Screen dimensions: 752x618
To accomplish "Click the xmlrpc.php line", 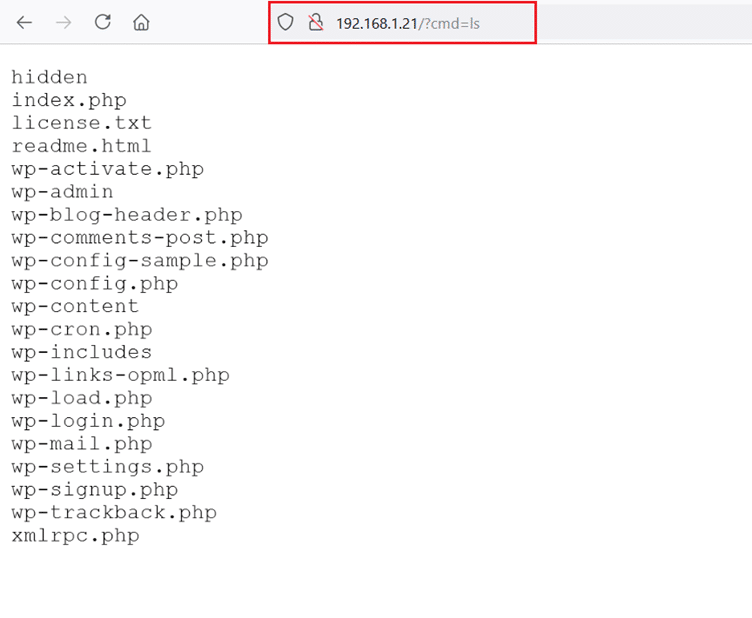I will pyautogui.click(x=75, y=537).
